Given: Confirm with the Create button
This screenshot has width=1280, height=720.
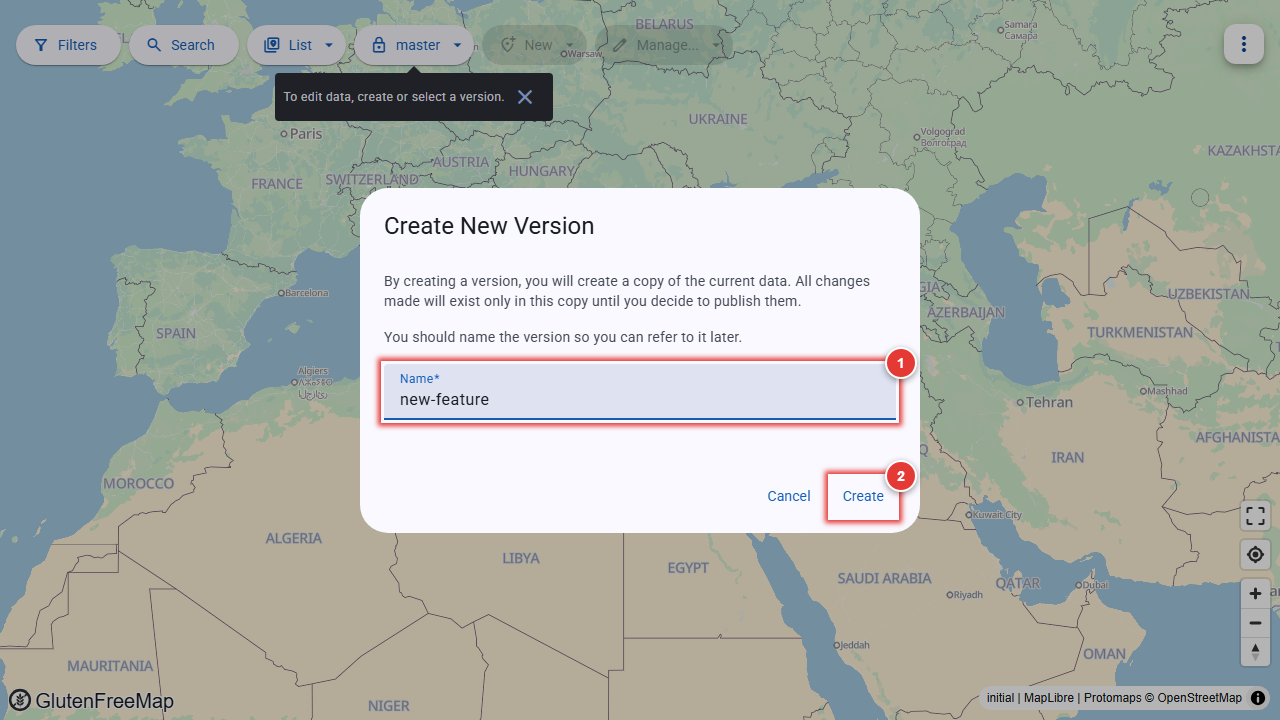Looking at the screenshot, I should (863, 496).
